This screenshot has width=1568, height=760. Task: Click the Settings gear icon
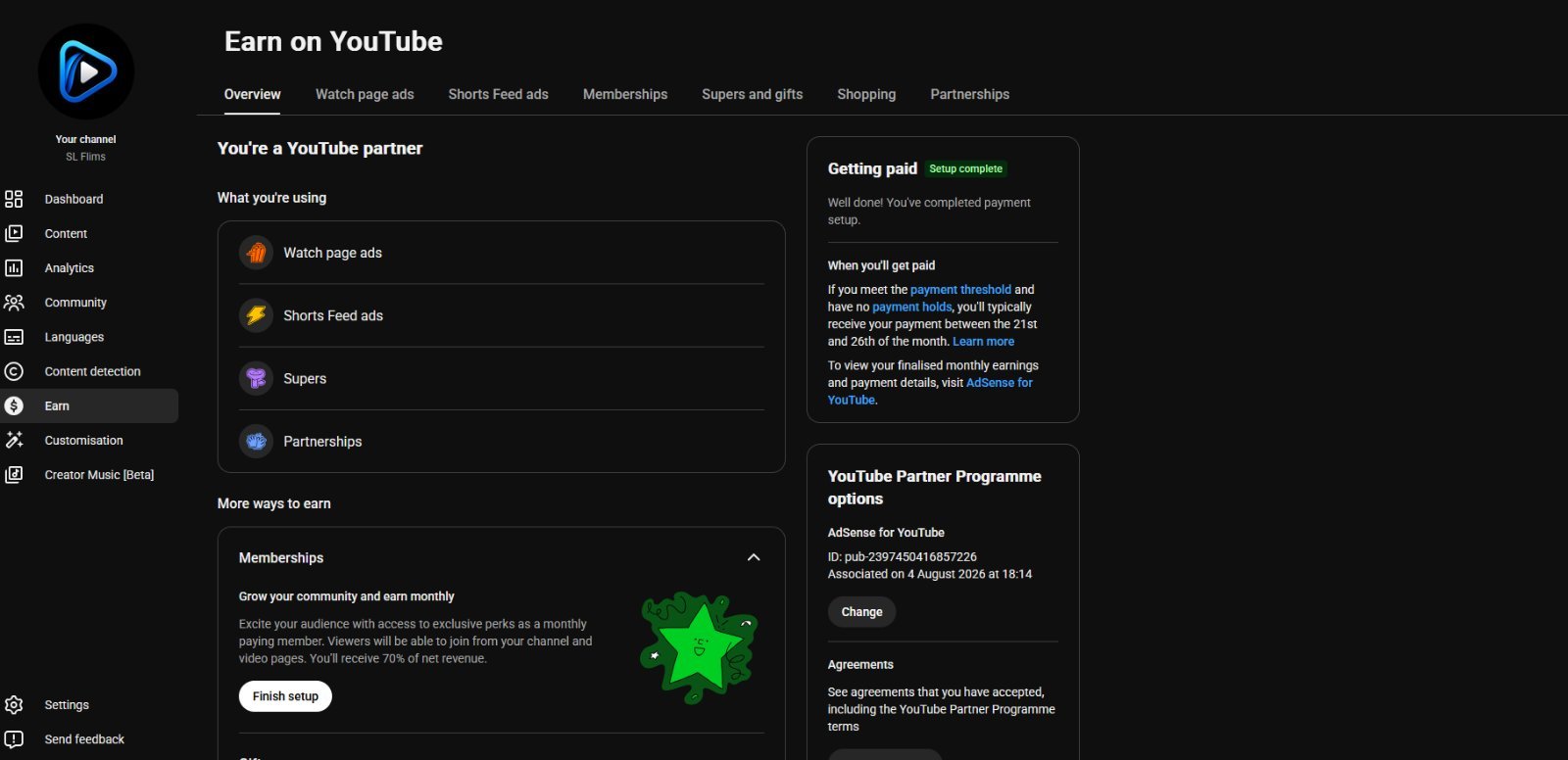(14, 704)
